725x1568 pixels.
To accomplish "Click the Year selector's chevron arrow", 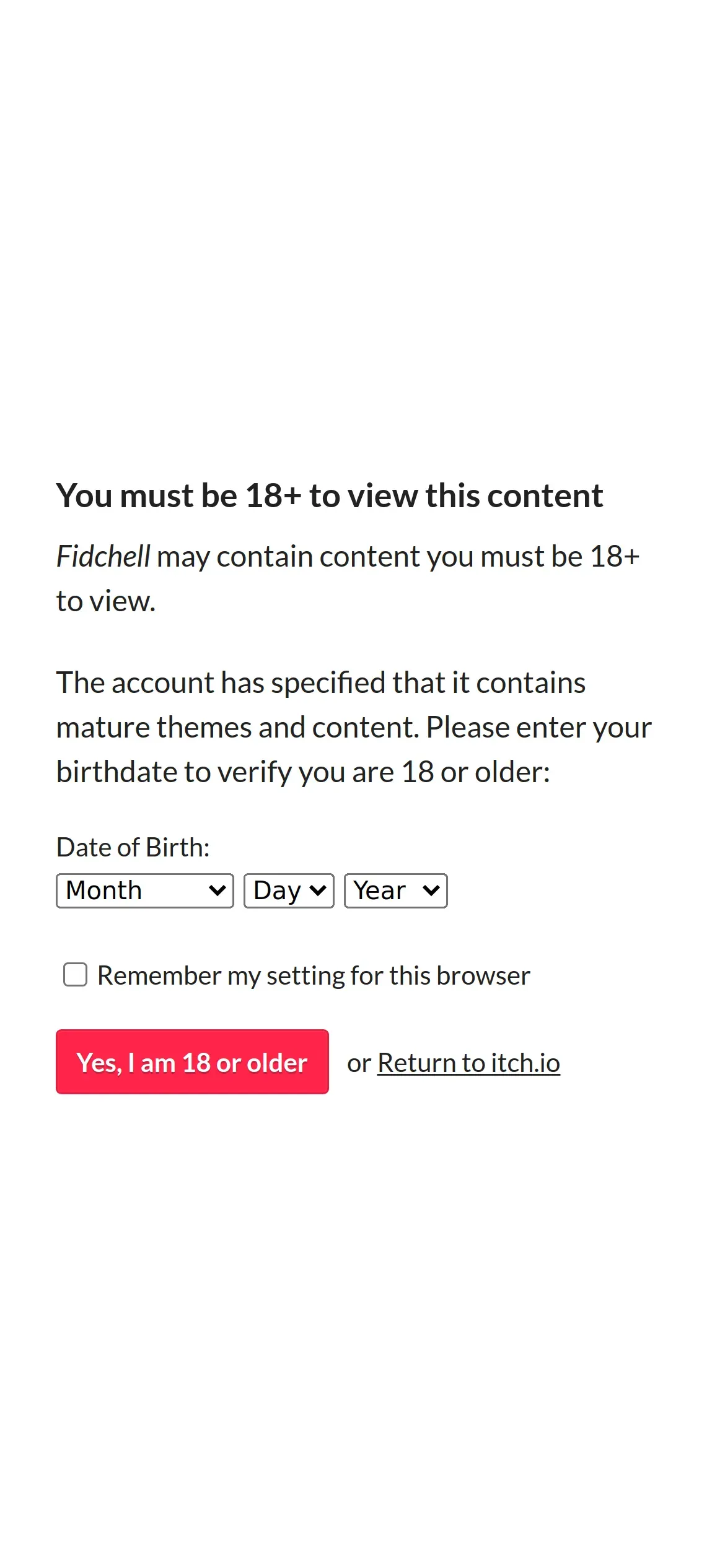I will click(431, 891).
